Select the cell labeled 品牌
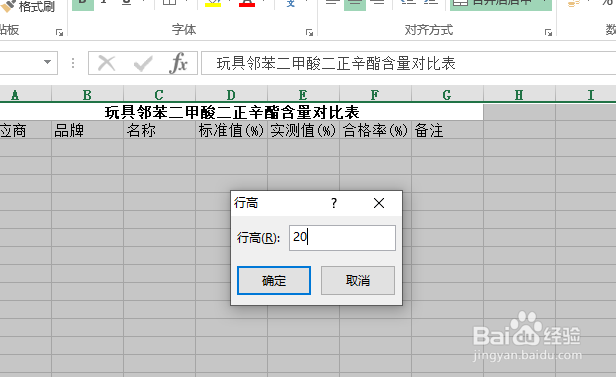The image size is (616, 377). coord(87,130)
